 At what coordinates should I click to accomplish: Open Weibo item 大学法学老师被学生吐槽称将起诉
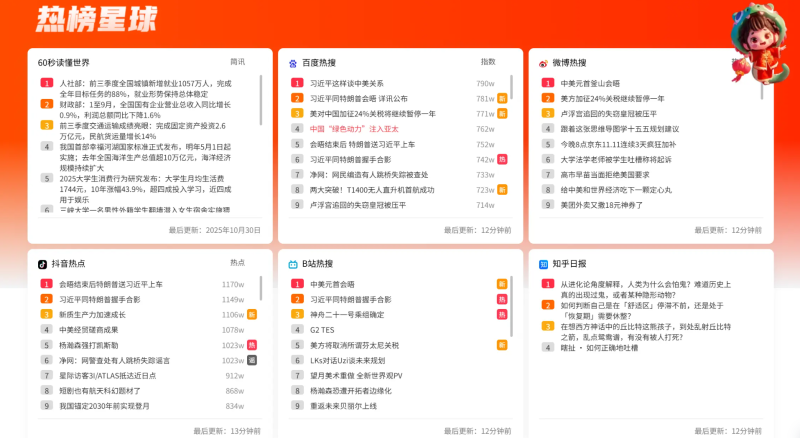pos(616,159)
